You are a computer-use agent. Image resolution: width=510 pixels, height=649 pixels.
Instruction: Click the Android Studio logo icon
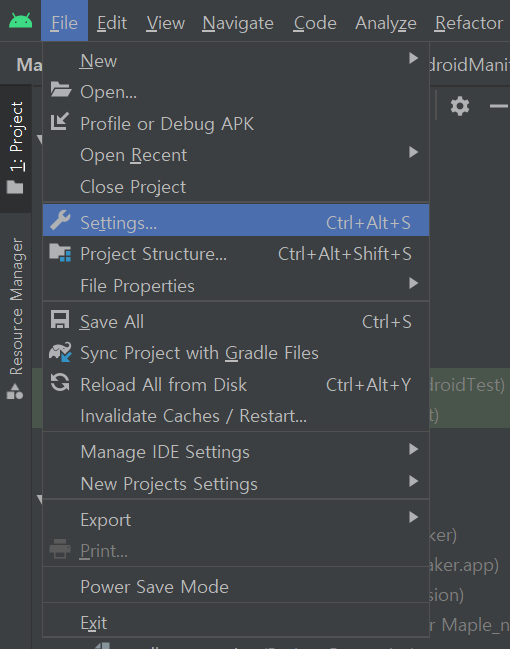point(20,20)
